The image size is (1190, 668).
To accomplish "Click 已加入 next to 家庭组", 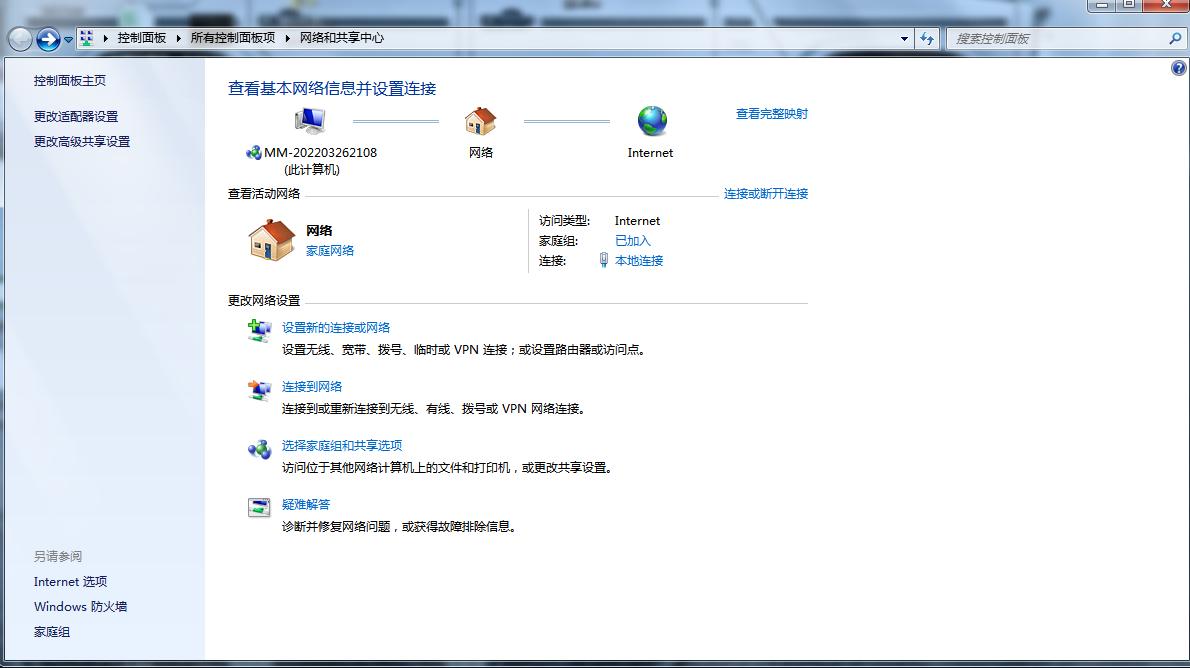I will [632, 240].
